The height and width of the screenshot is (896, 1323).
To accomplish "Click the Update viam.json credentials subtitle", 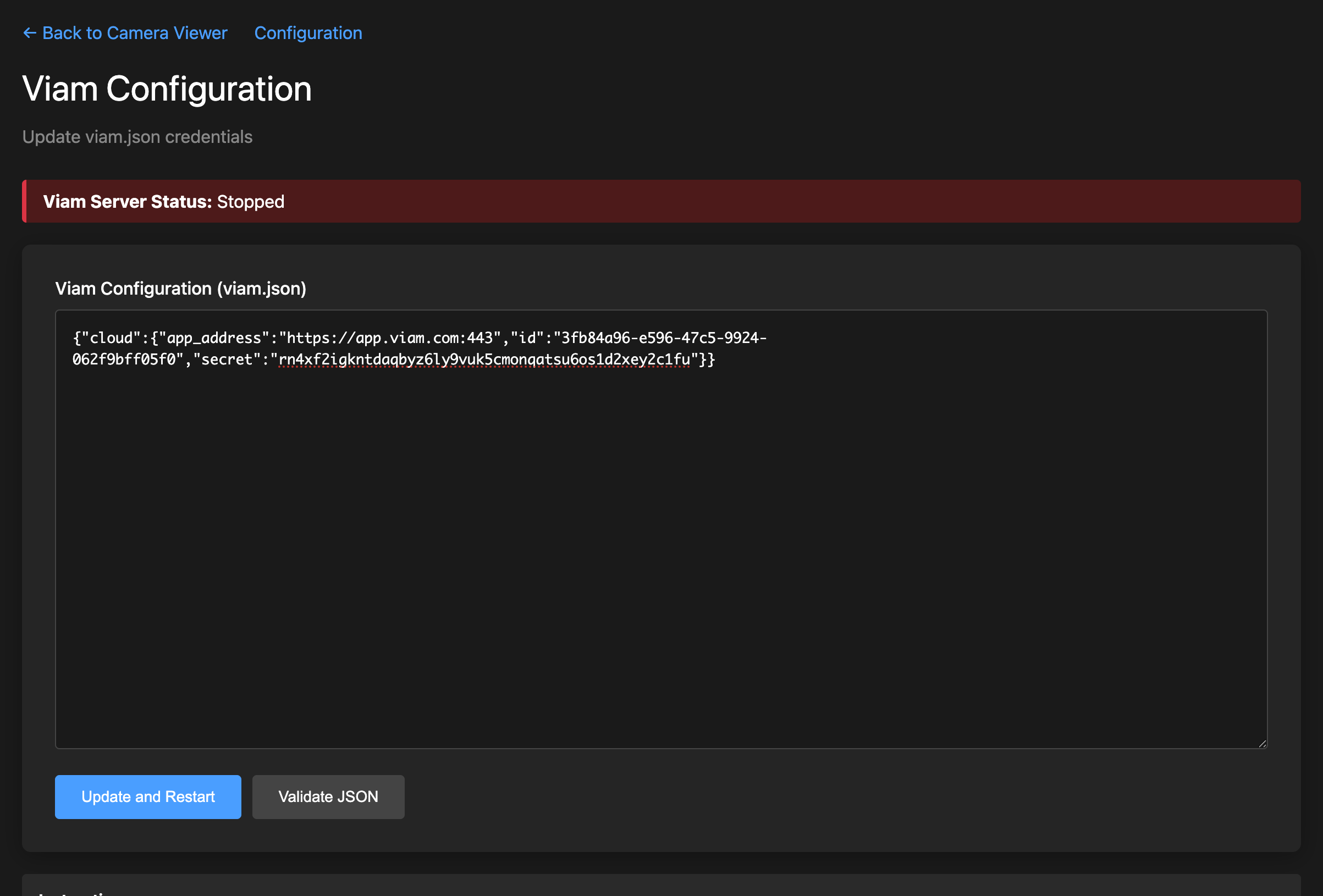I will tap(137, 137).
